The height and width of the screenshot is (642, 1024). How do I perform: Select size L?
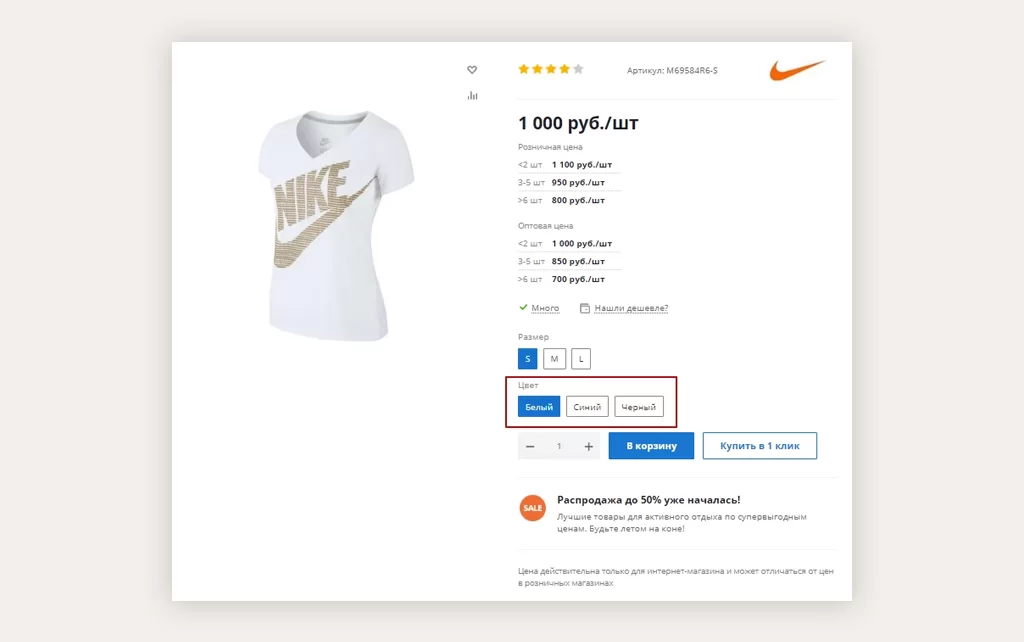[581, 358]
